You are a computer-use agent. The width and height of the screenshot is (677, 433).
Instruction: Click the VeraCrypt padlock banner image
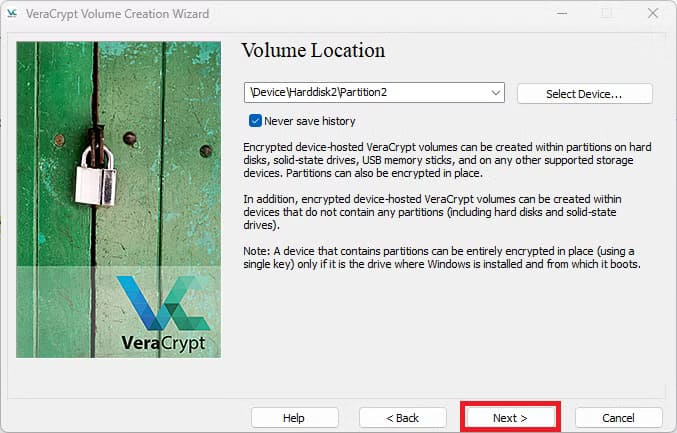[118, 199]
